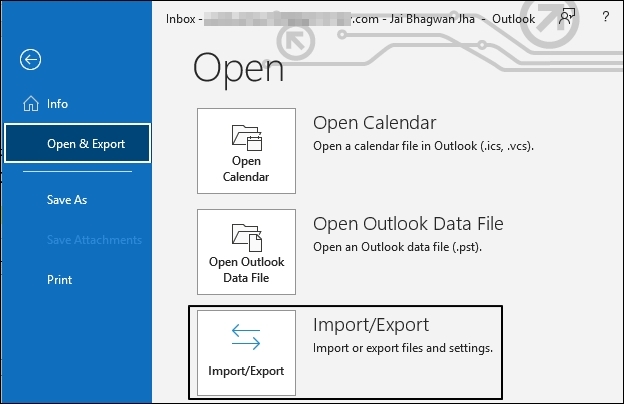Click 'Import or export files and settings.' text
The height and width of the screenshot is (404, 624).
pos(403,348)
